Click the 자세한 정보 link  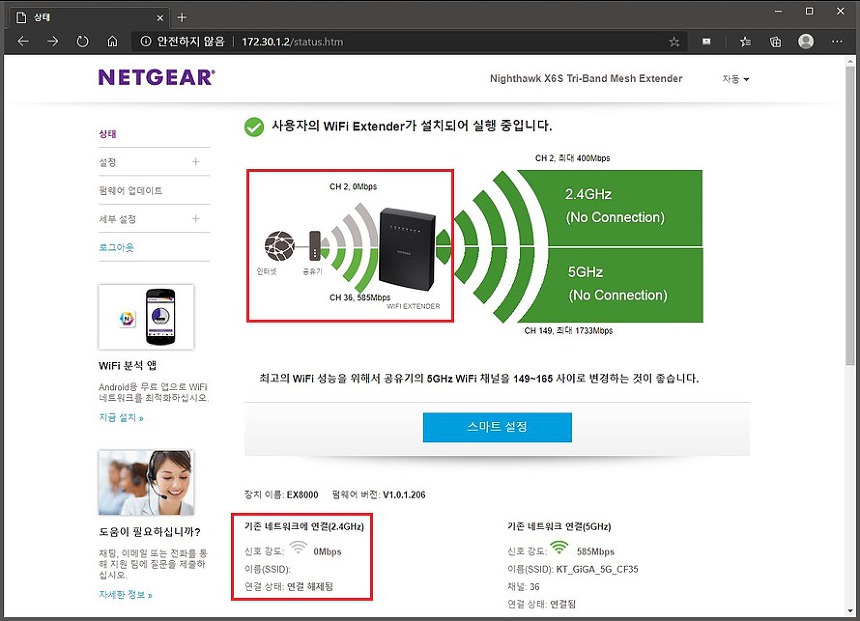tap(126, 595)
